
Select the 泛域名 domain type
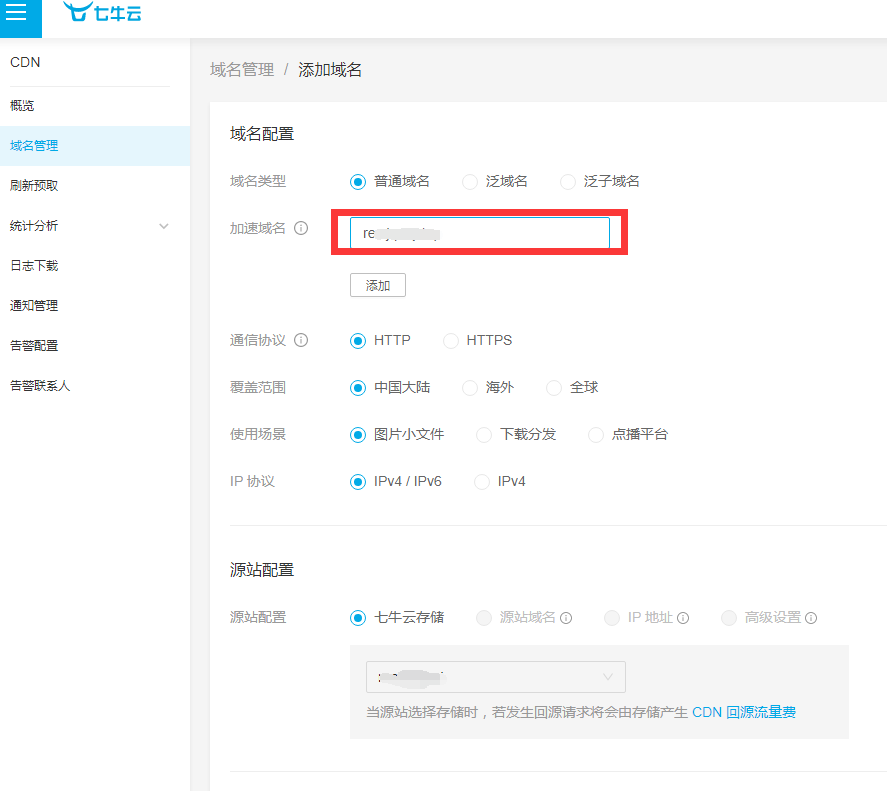[x=470, y=182]
